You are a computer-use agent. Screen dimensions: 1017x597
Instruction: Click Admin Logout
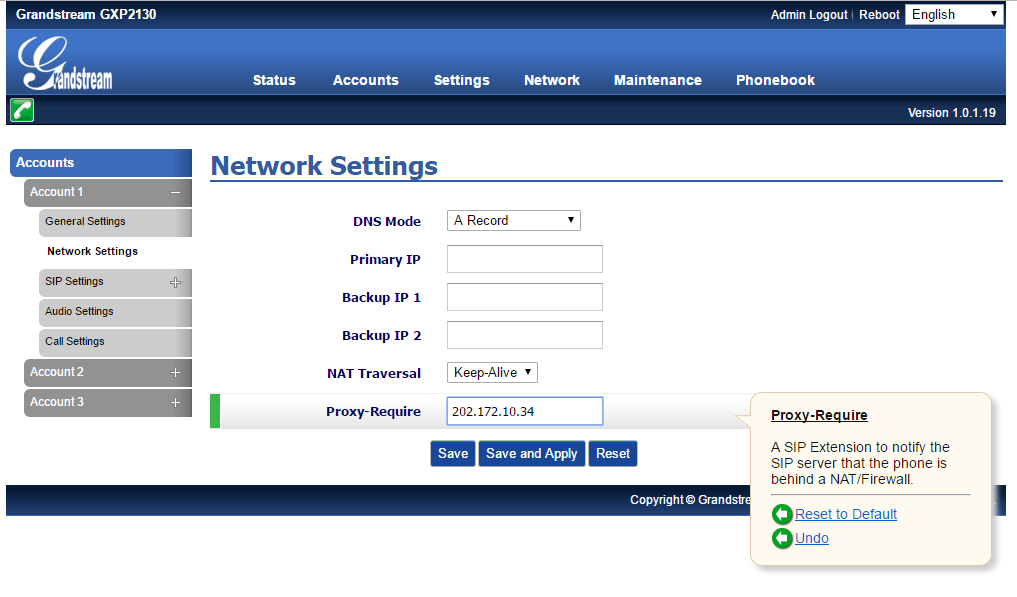(x=808, y=14)
